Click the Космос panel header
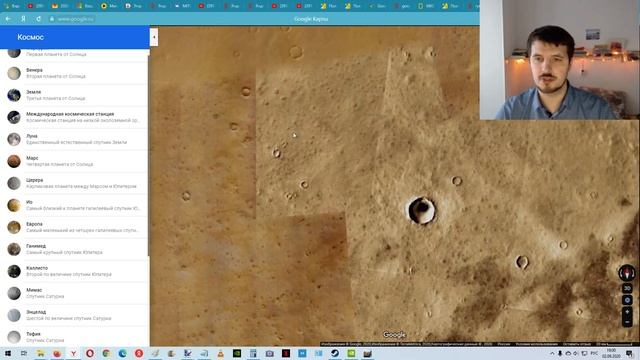This screenshot has height=360, width=640. [x=75, y=37]
